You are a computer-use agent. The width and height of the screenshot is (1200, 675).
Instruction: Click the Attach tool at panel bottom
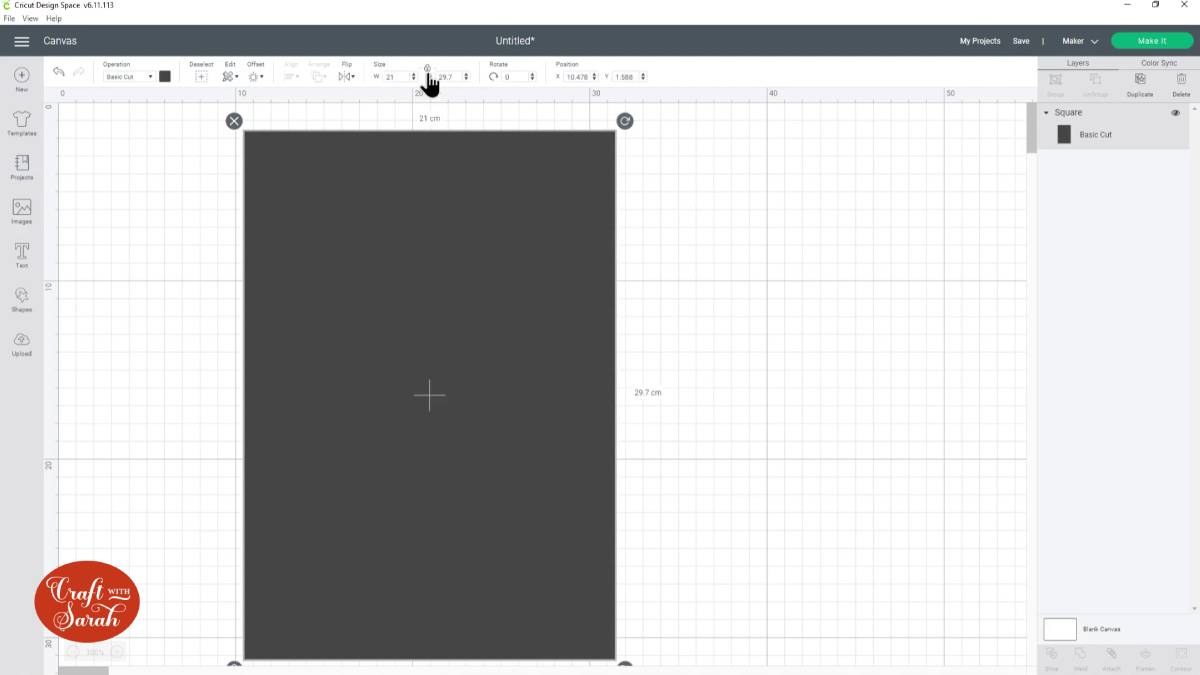pos(1111,656)
